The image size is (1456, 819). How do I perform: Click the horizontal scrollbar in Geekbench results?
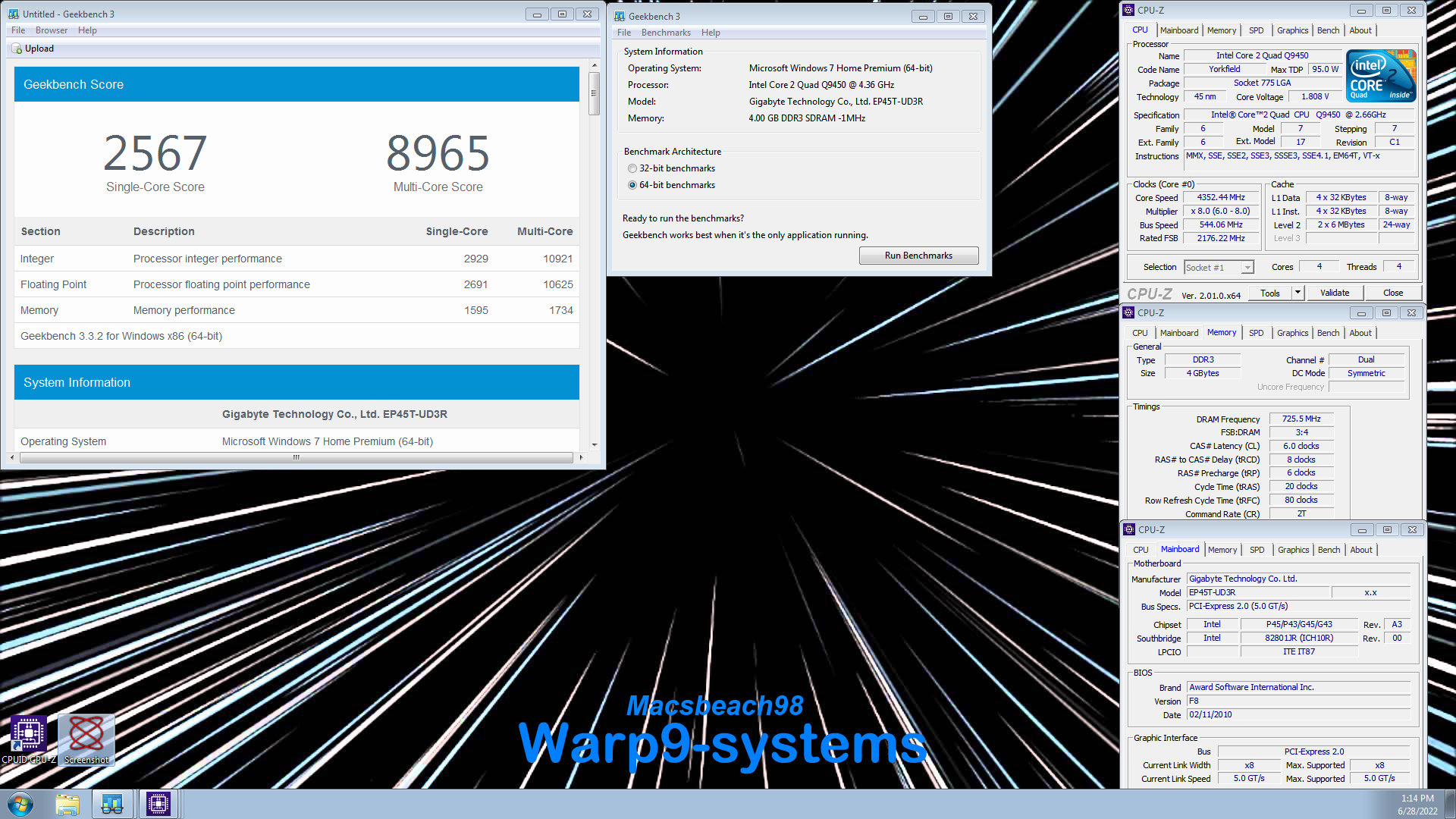coord(297,457)
